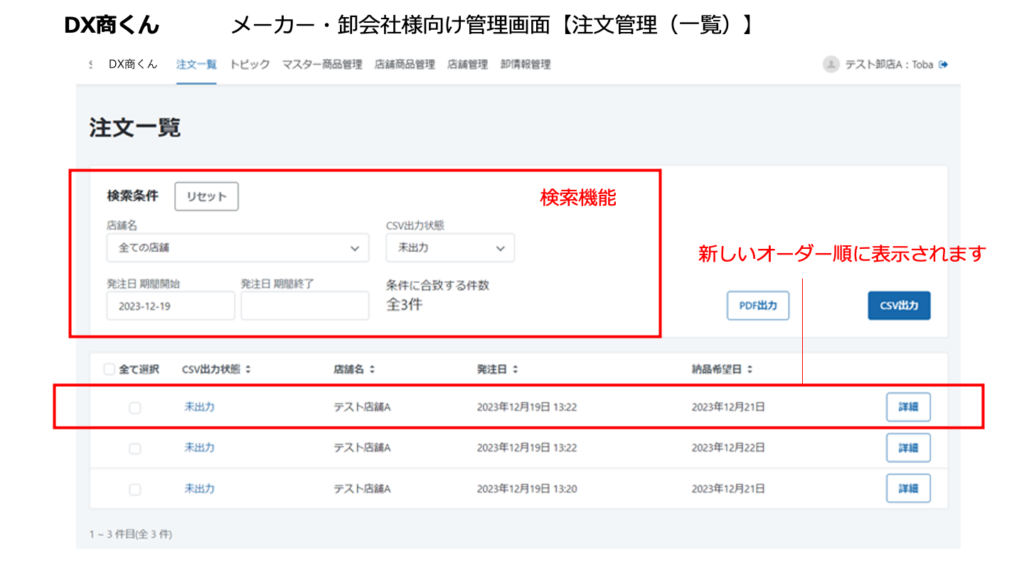The image size is (1024, 576).
Task: Open 詳細 for the 13:20 order
Action: (x=907, y=489)
